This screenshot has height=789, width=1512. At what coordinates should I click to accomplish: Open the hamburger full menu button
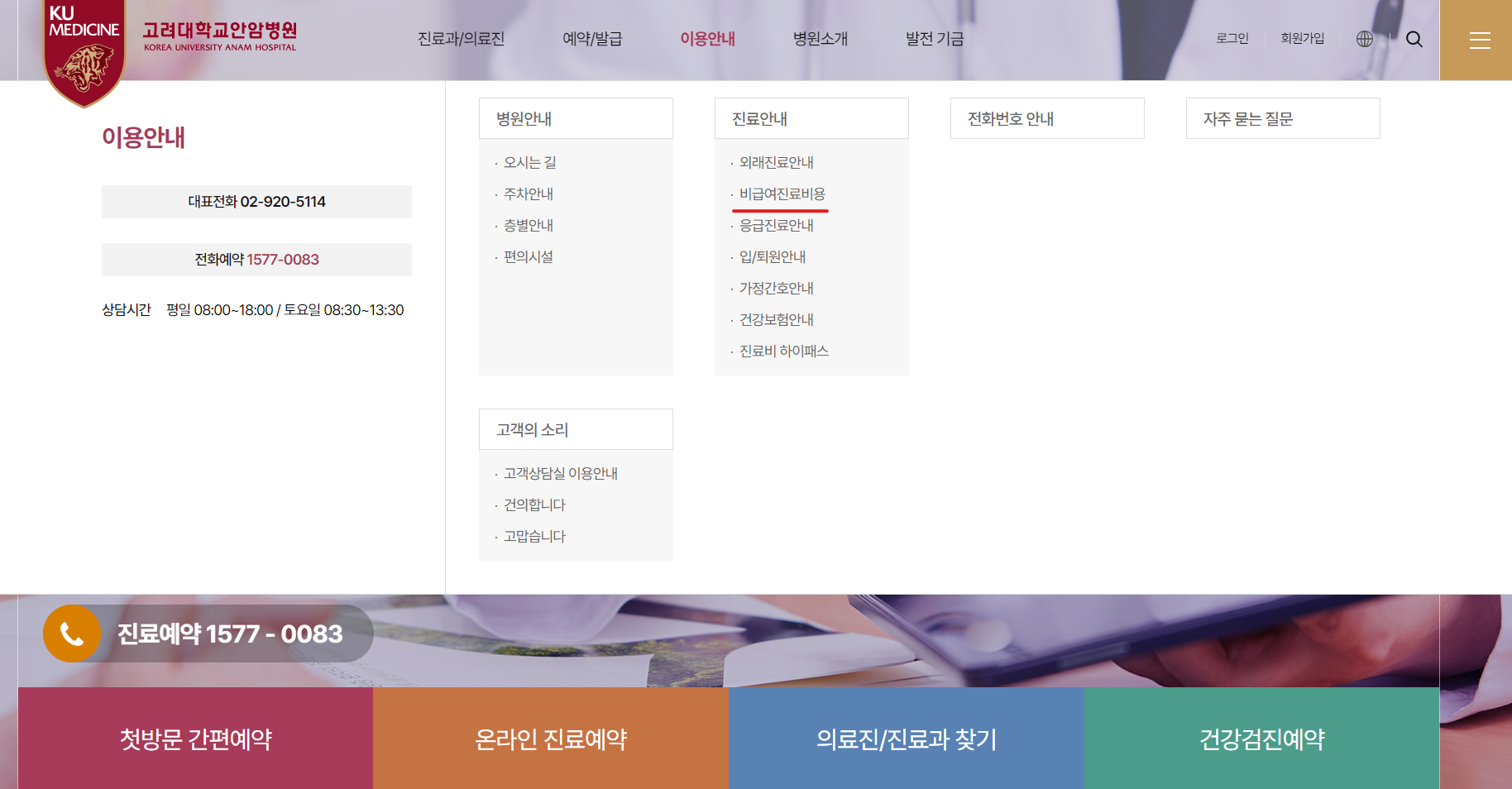point(1479,40)
